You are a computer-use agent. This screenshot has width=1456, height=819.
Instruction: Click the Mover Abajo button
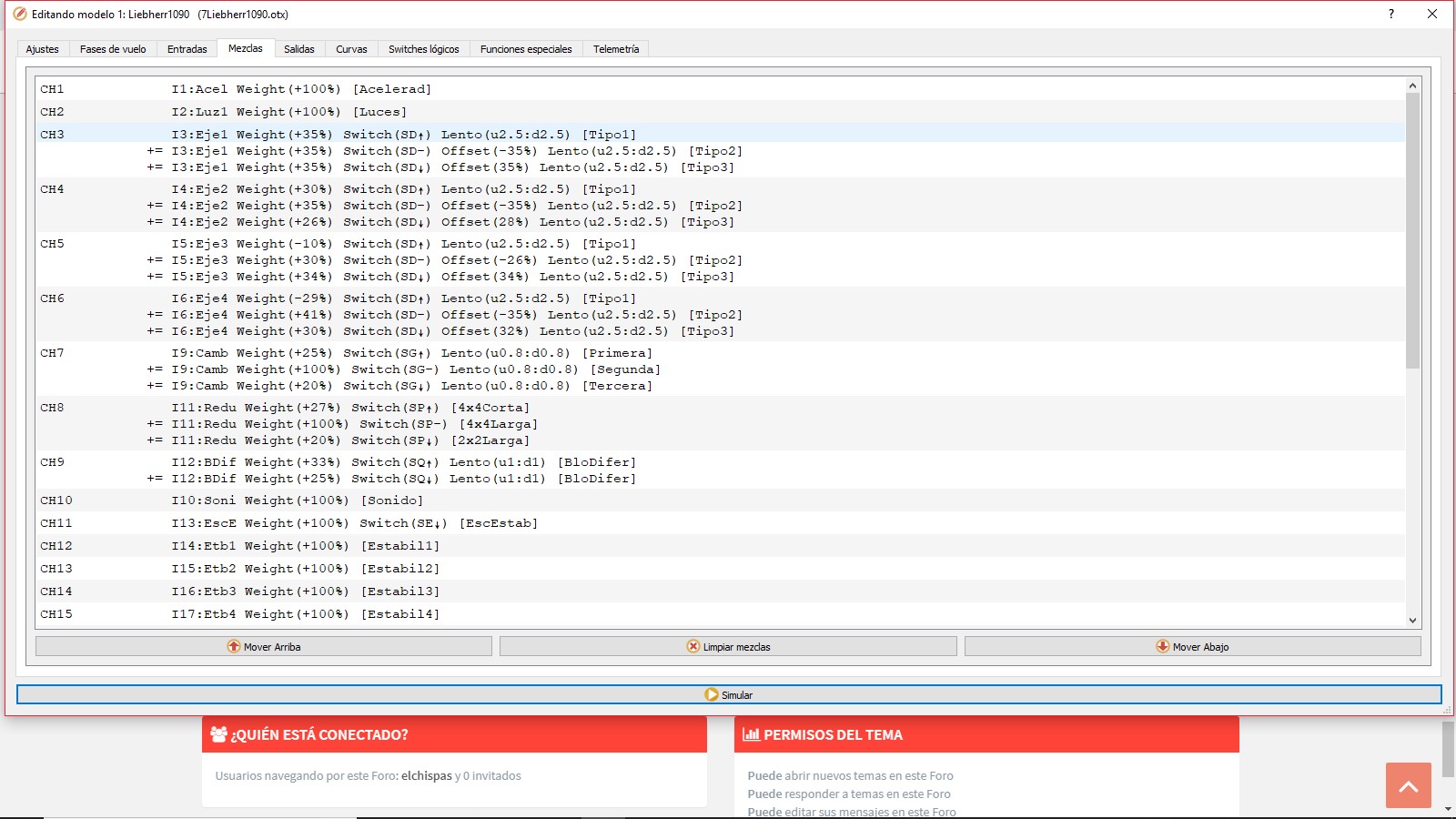(1192, 646)
